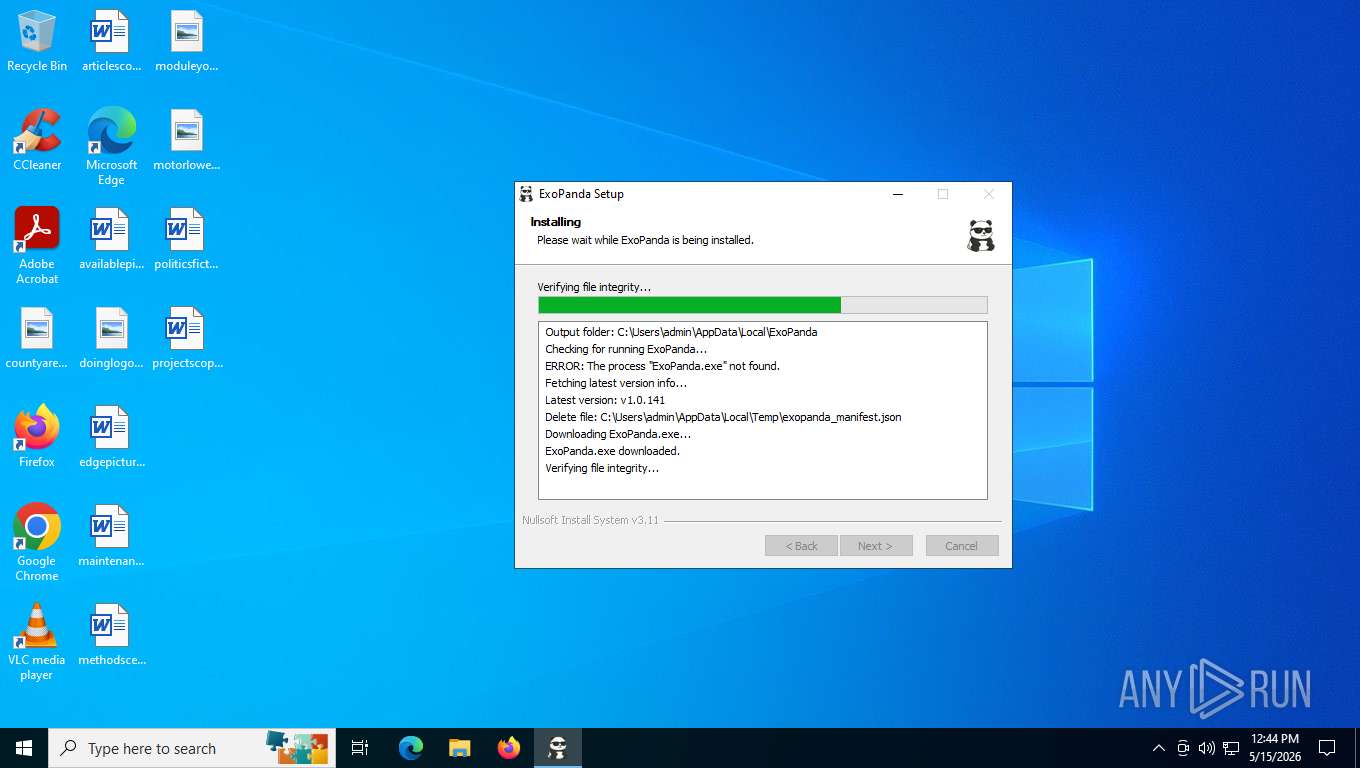Select the edgepictur... Word document

pos(111,437)
